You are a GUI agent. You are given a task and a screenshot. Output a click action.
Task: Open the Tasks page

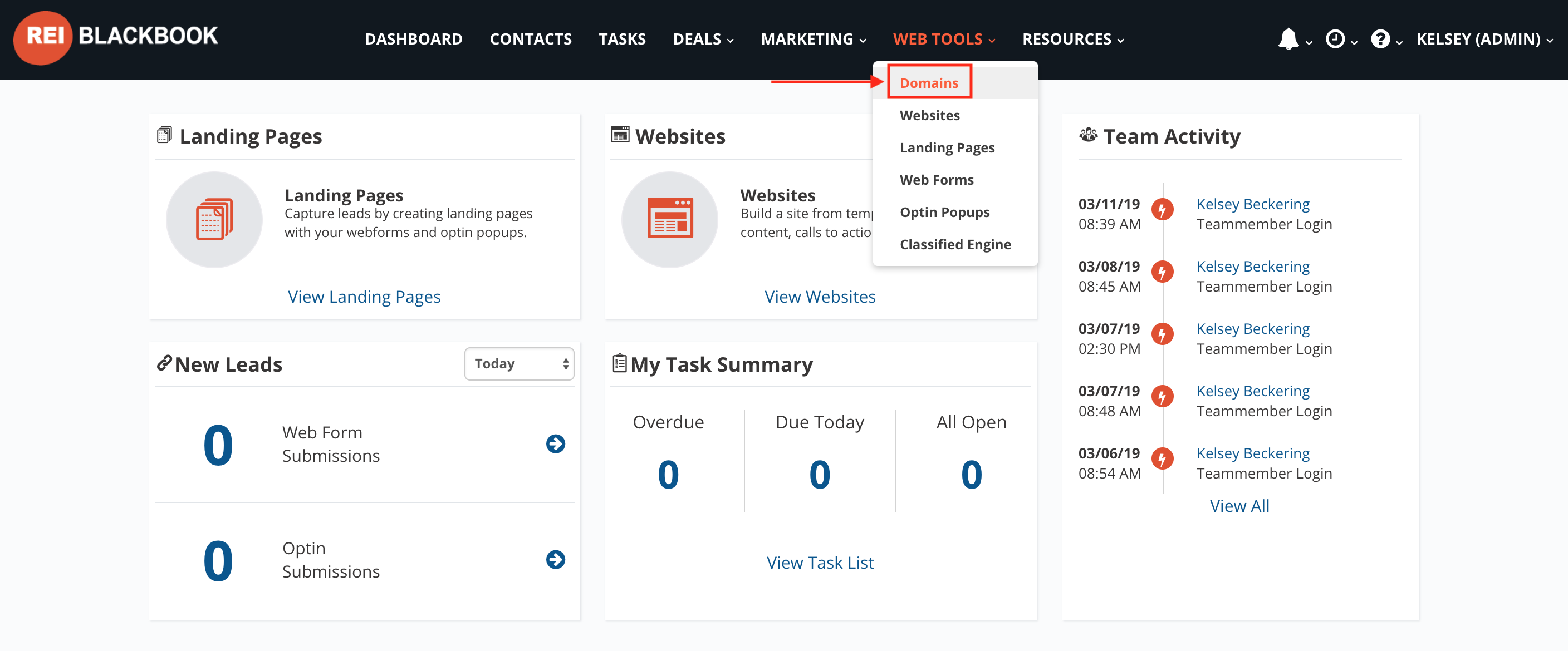coord(622,39)
